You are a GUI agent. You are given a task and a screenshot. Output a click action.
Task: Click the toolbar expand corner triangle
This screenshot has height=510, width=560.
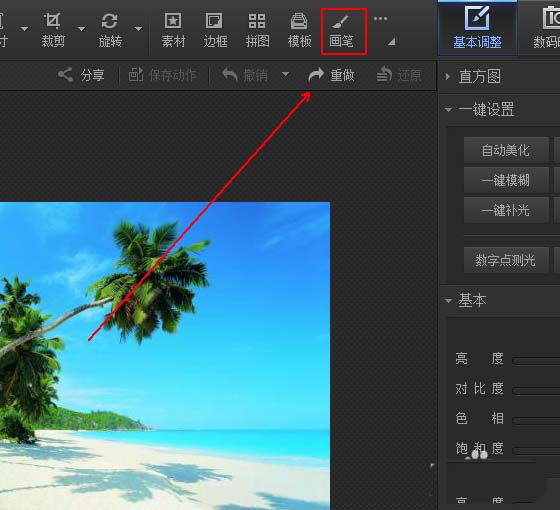tap(392, 42)
